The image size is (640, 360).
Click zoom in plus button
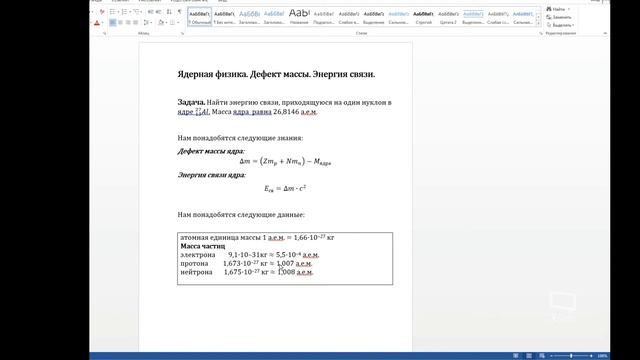point(591,356)
